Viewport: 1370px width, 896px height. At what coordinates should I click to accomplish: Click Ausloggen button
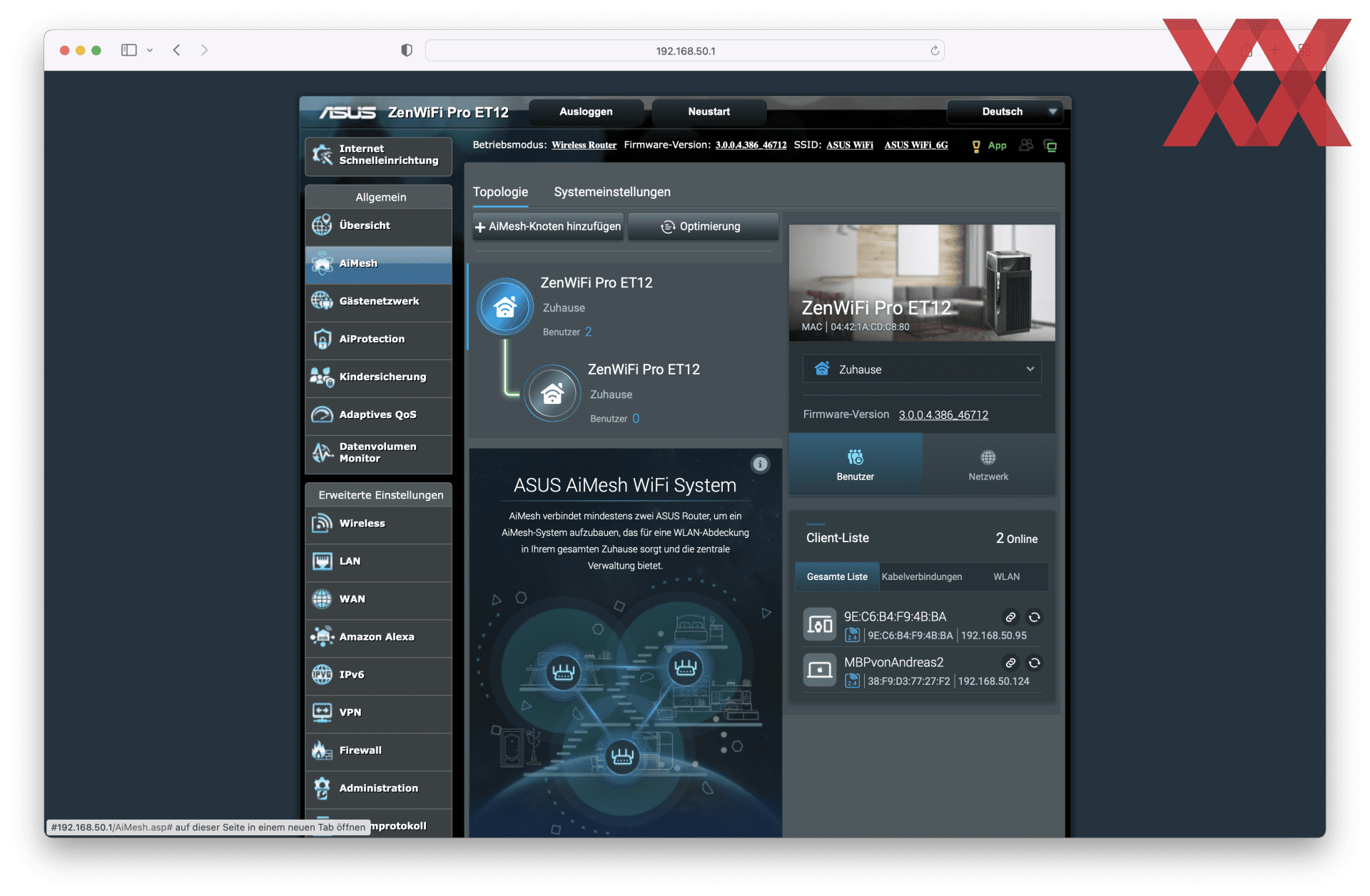coord(586,112)
